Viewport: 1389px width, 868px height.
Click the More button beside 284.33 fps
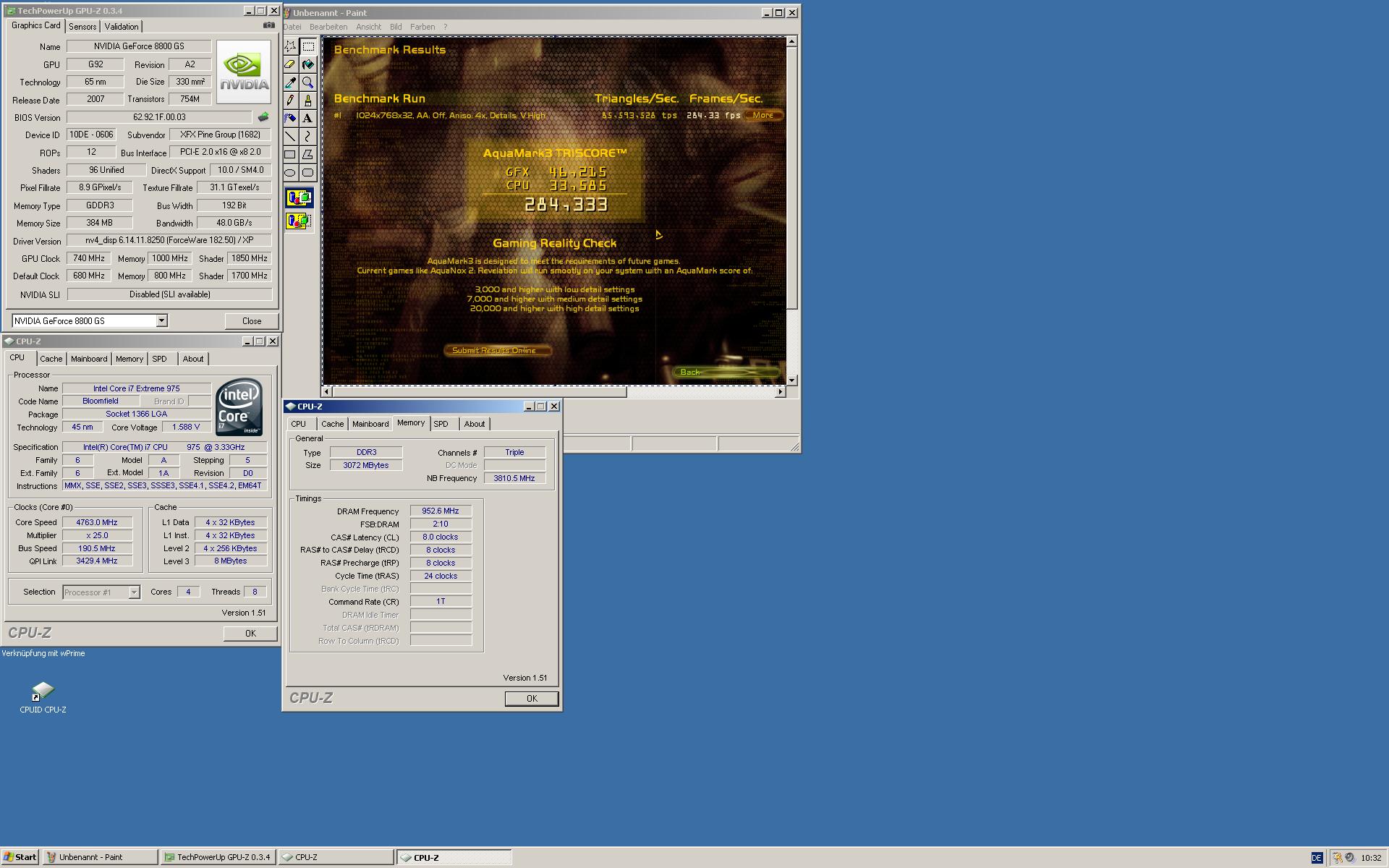point(763,115)
